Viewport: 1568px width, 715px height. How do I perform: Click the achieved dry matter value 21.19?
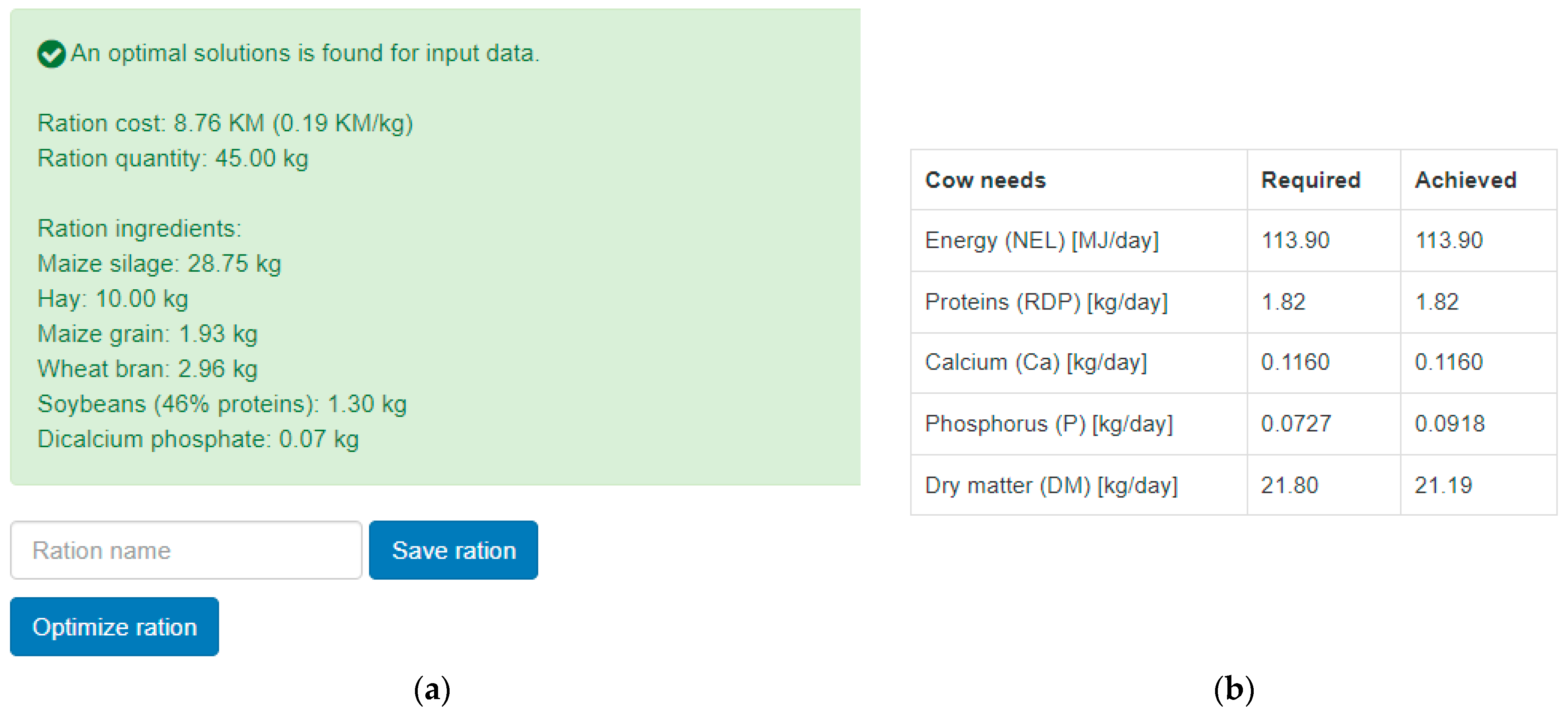tap(1443, 485)
